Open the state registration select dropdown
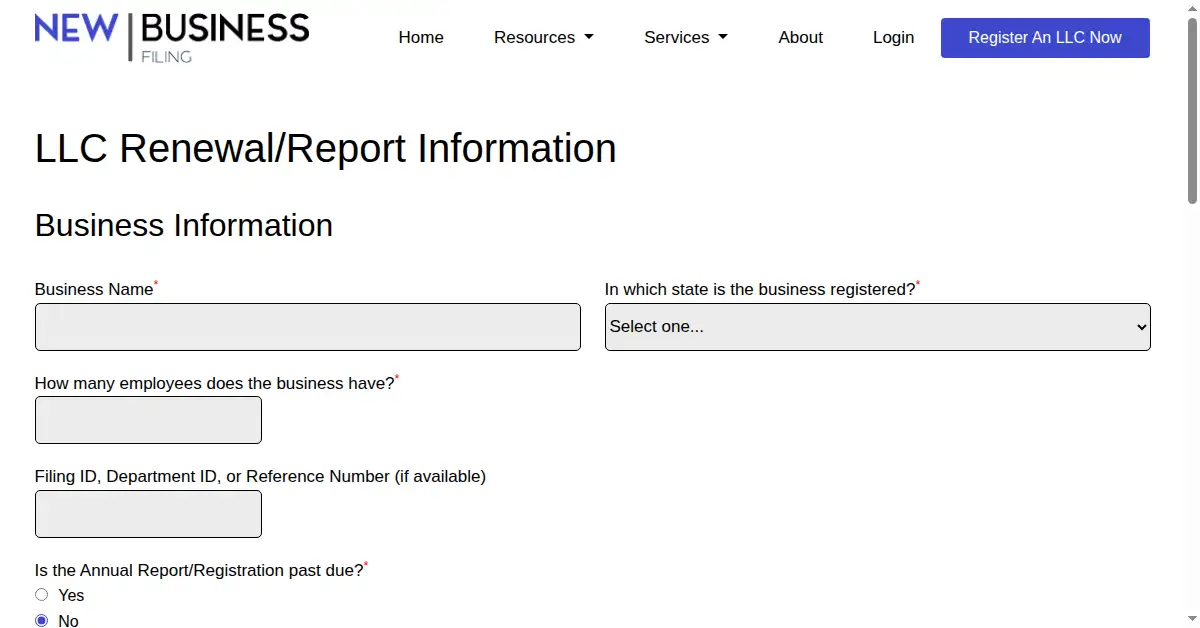Image resolution: width=1200 pixels, height=628 pixels. pyautogui.click(x=878, y=327)
